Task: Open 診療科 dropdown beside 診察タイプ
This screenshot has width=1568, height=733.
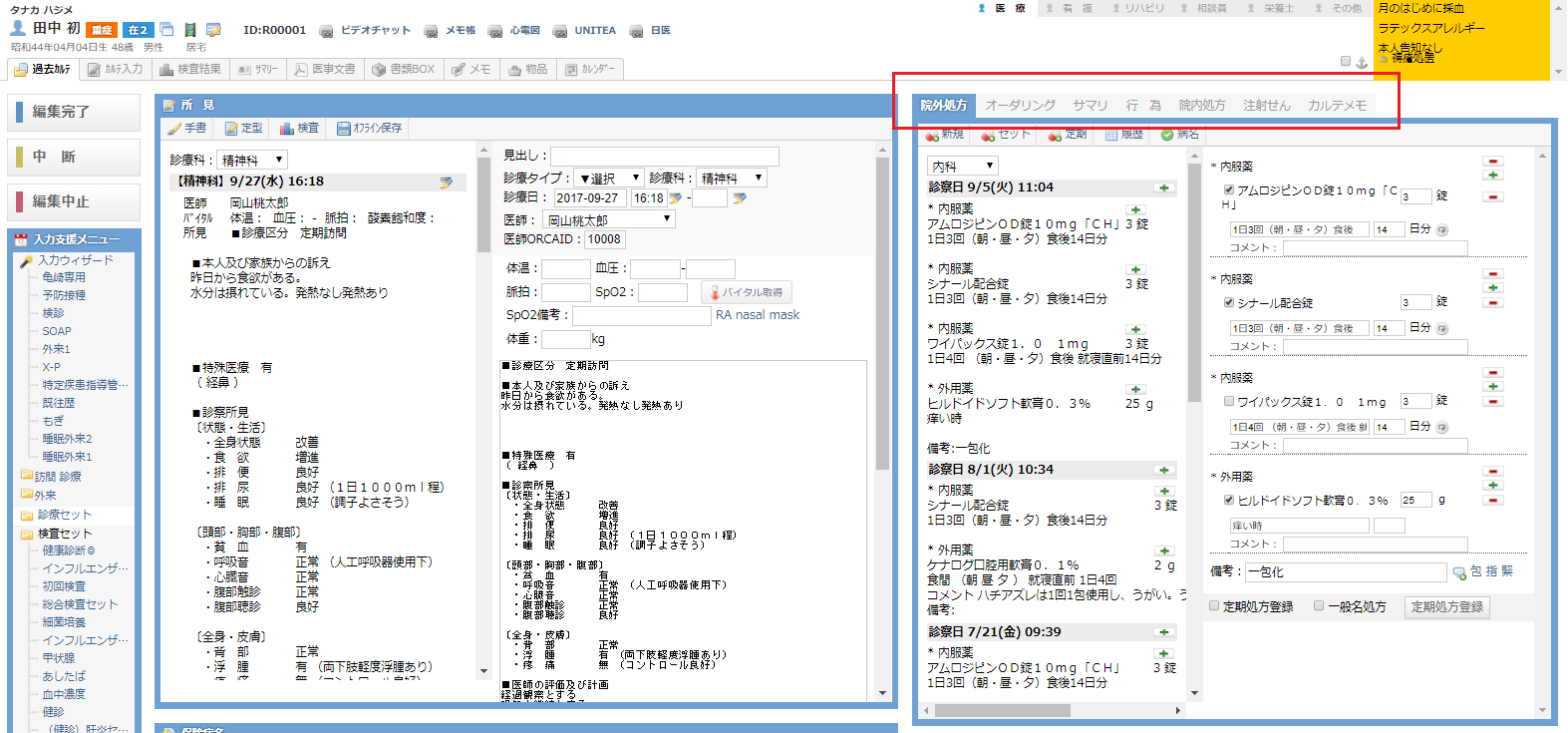Action: click(x=731, y=179)
